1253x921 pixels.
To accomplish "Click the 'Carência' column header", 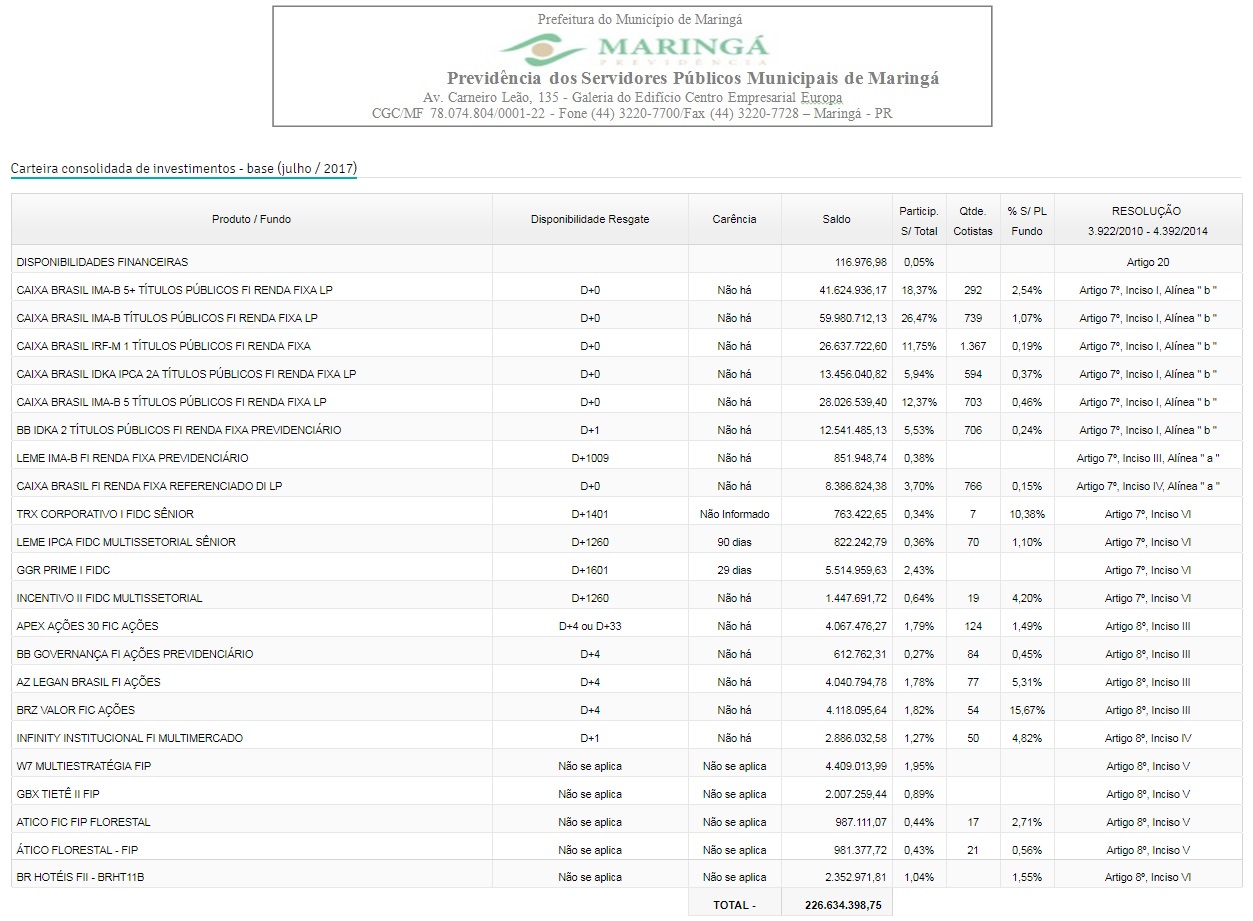I will click(x=734, y=219).
